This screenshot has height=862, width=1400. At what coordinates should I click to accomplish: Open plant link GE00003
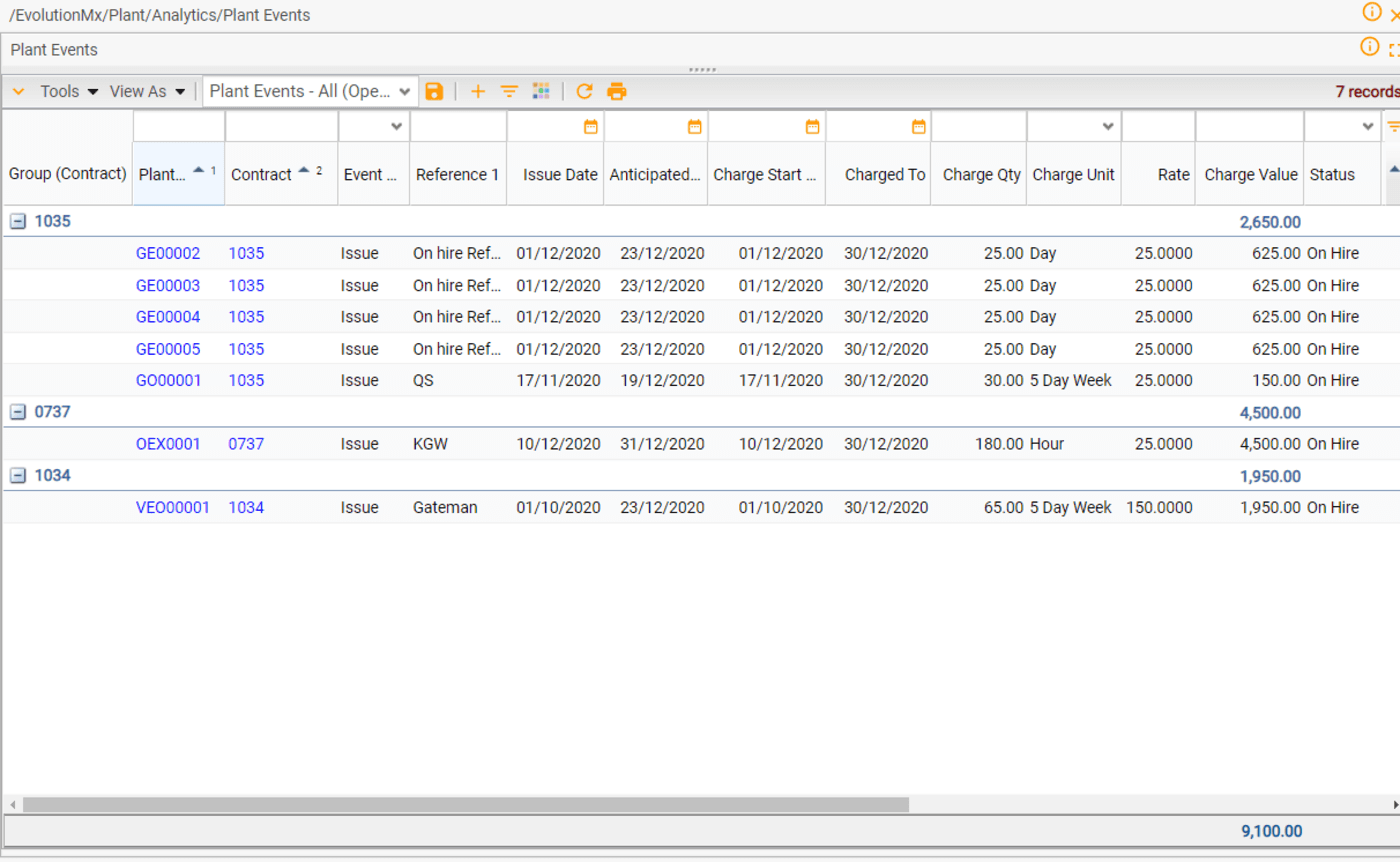click(168, 285)
